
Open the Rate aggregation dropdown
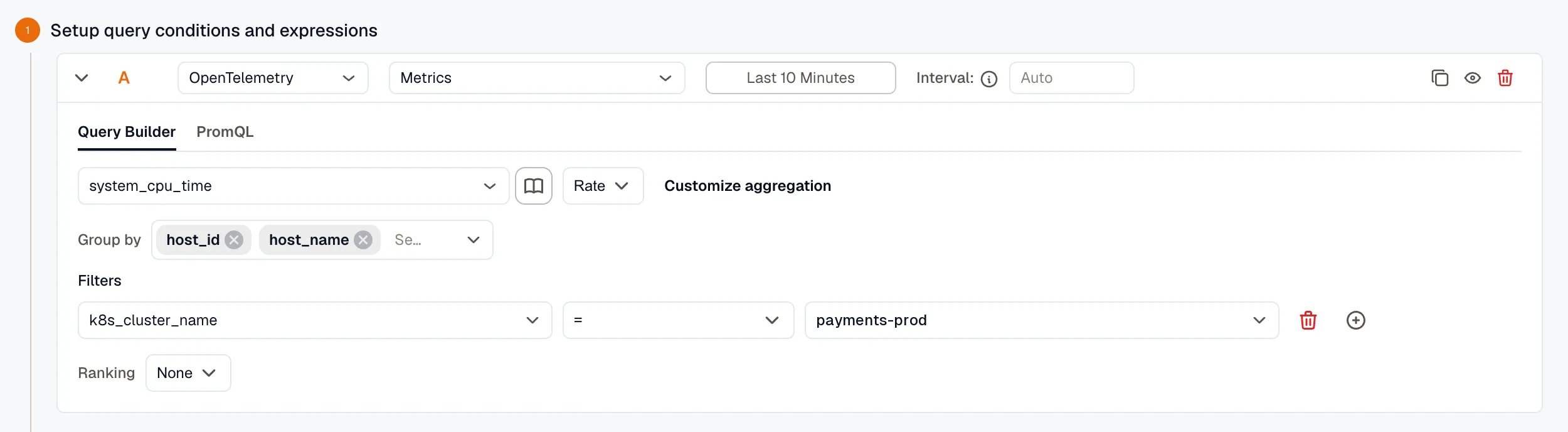click(603, 186)
